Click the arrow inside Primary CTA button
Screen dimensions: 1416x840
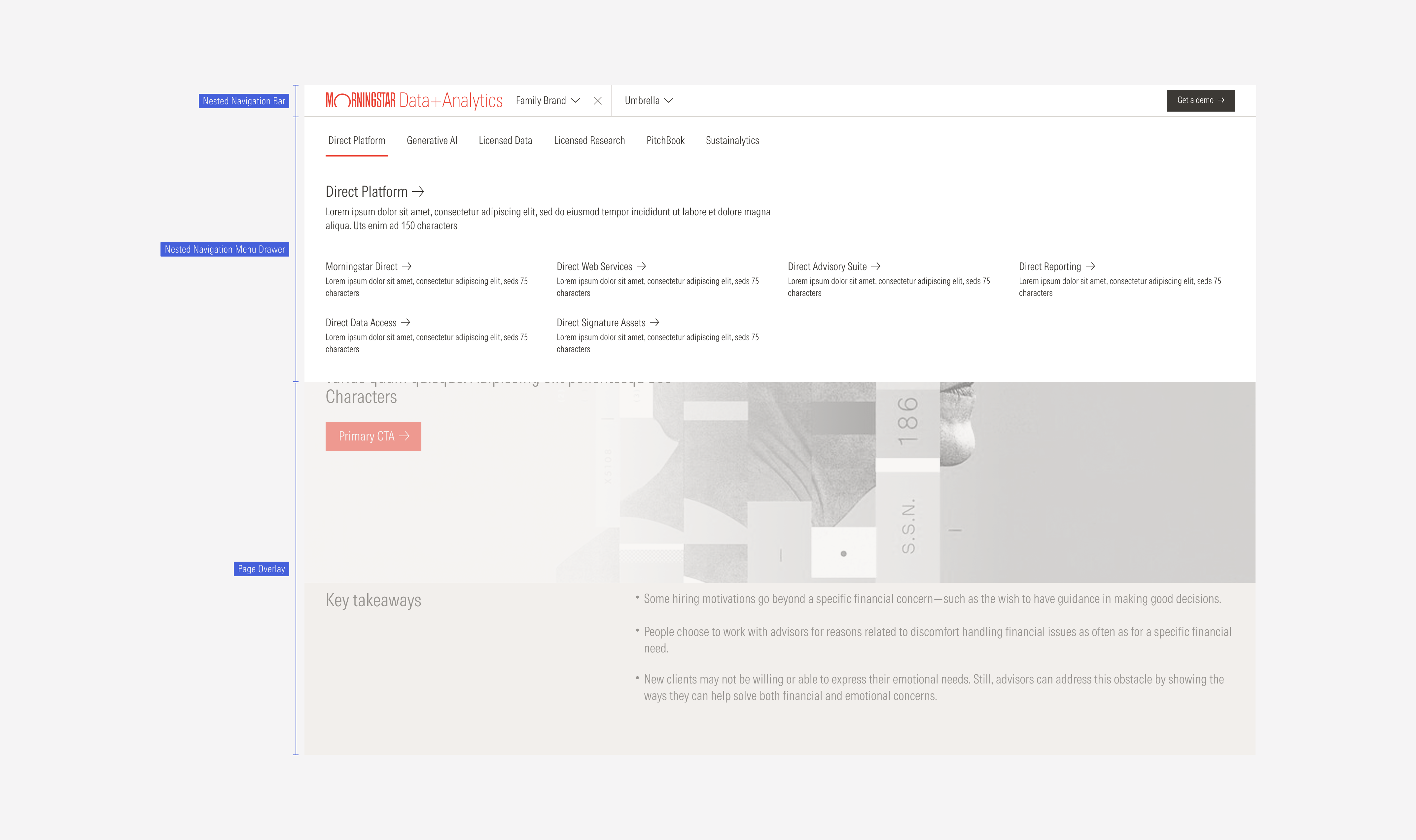point(404,436)
